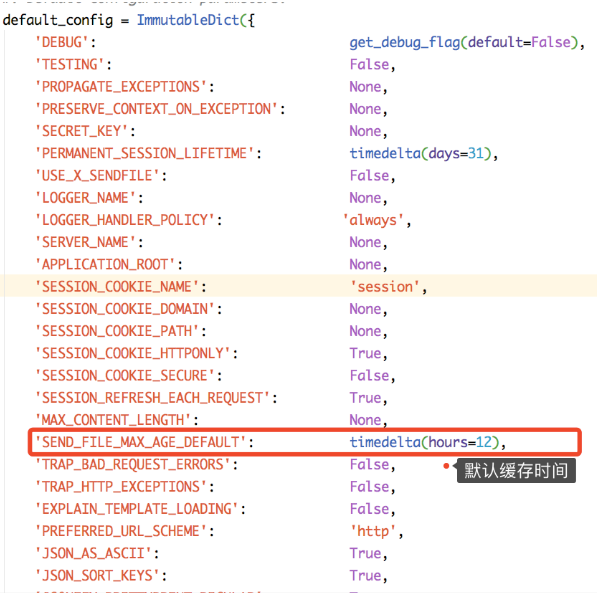Click the 'PROPAGATE_EXCEPTIONS' key
This screenshot has width=597, height=593.
pos(121,87)
